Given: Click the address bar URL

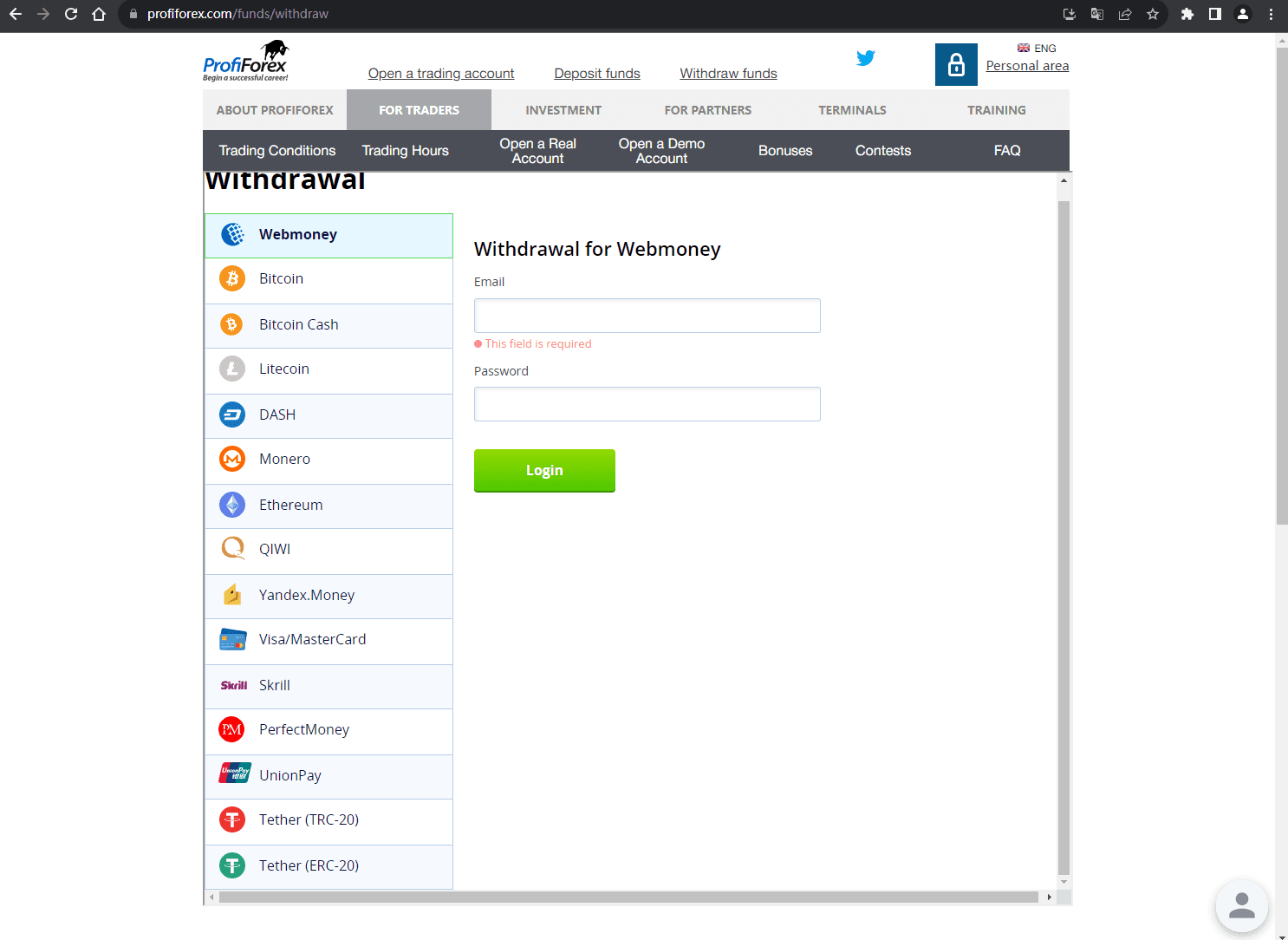Looking at the screenshot, I should pyautogui.click(x=237, y=14).
